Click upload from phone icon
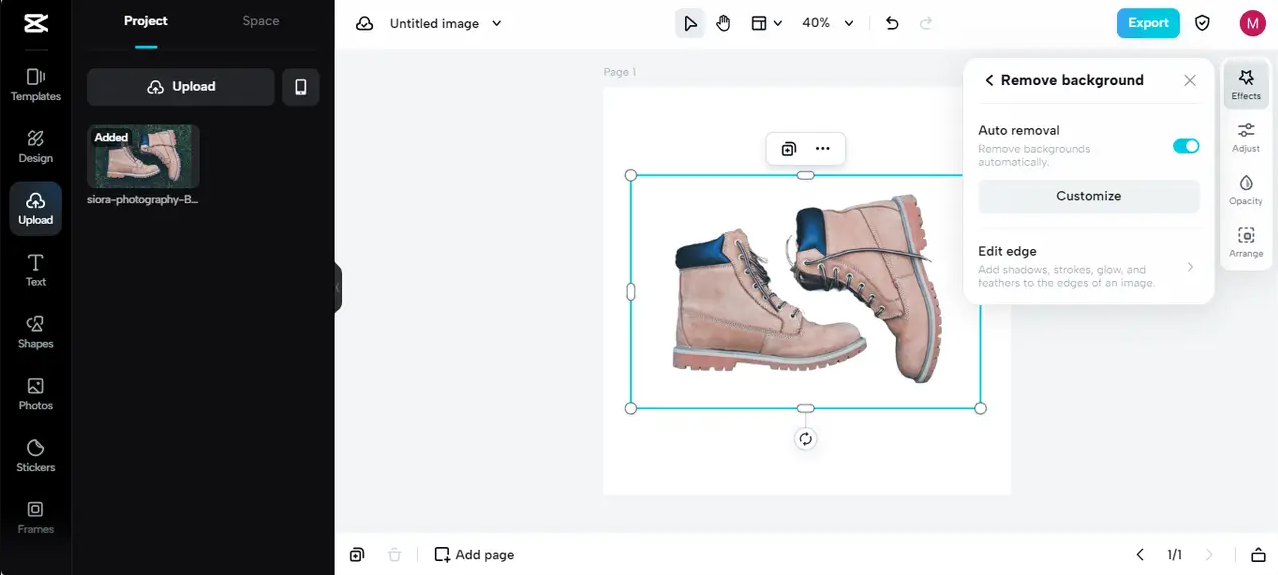 pos(301,87)
